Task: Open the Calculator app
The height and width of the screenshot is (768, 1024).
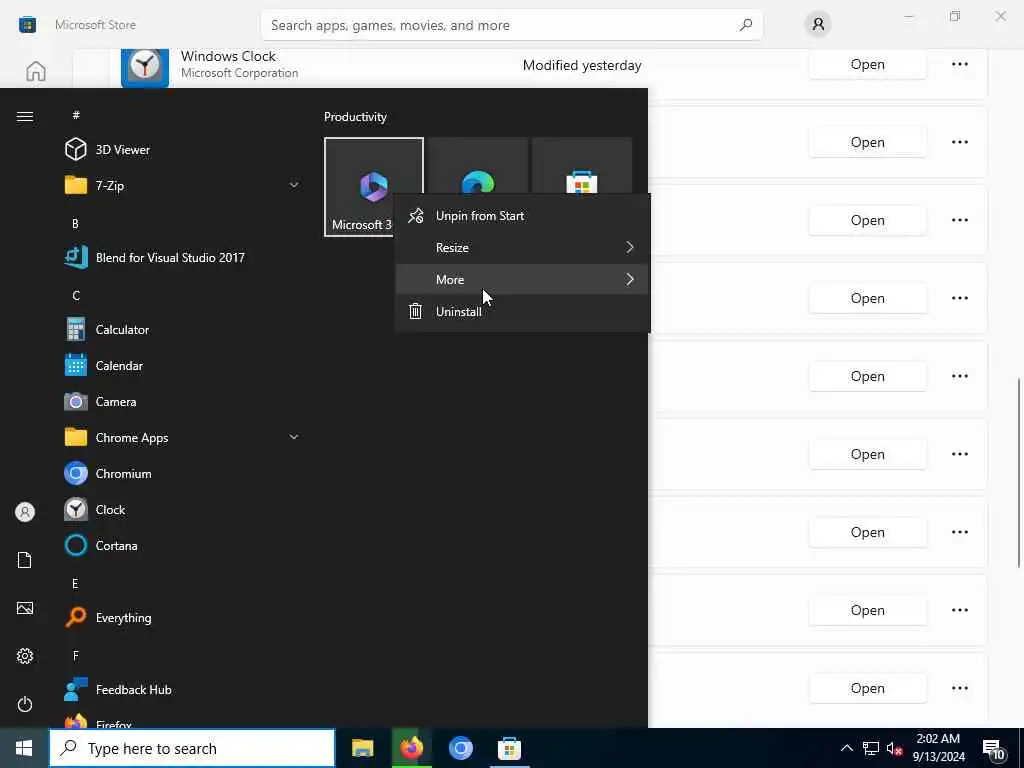Action: (x=181, y=330)
